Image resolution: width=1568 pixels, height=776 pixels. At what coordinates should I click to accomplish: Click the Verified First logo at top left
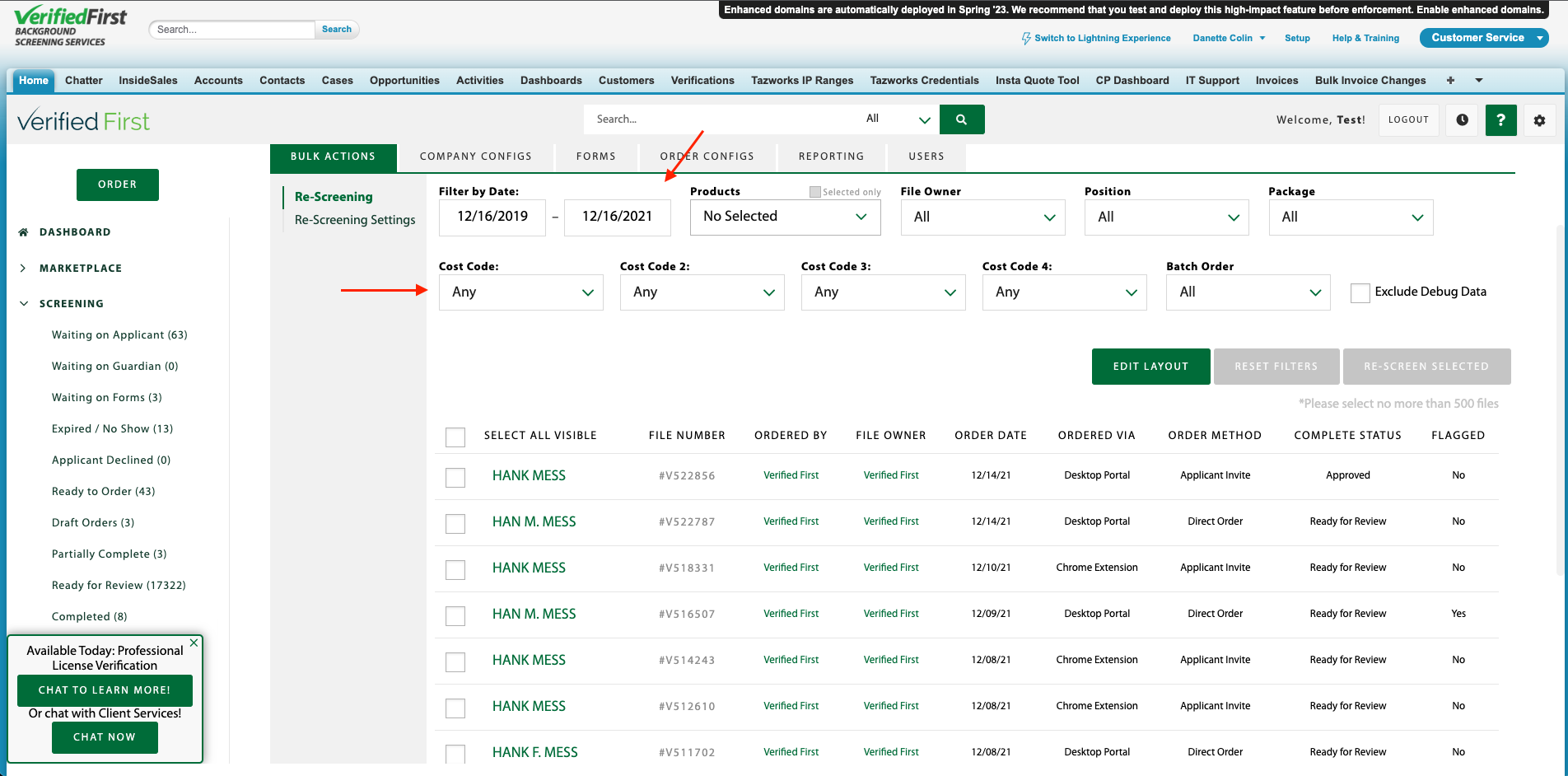pos(71,26)
